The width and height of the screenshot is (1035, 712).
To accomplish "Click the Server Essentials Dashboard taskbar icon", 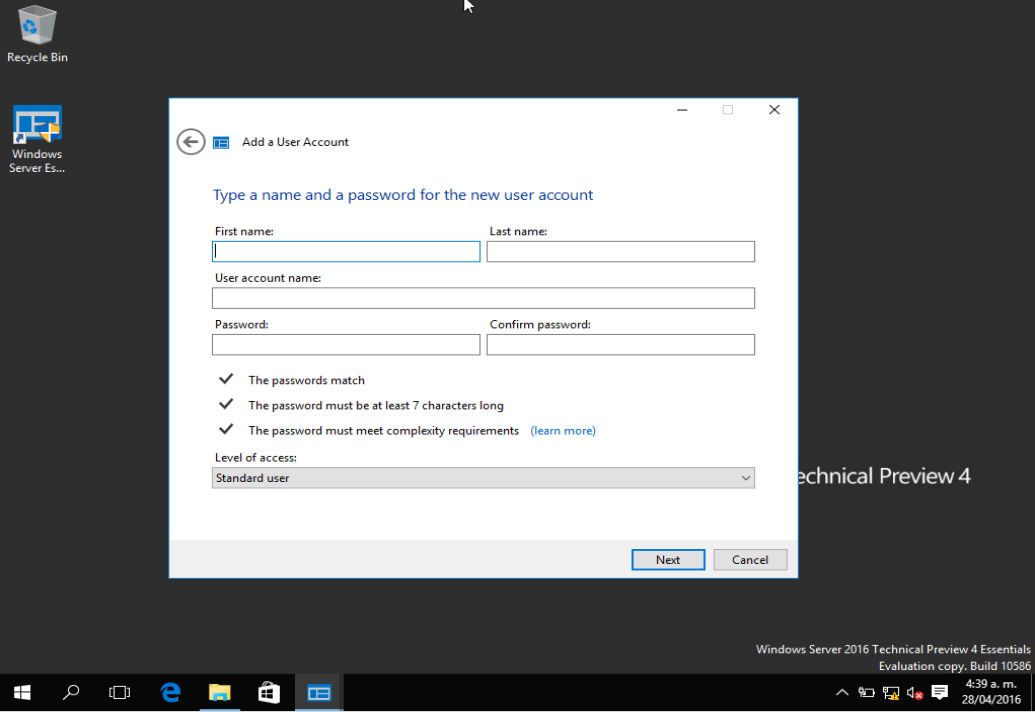I will (x=318, y=692).
